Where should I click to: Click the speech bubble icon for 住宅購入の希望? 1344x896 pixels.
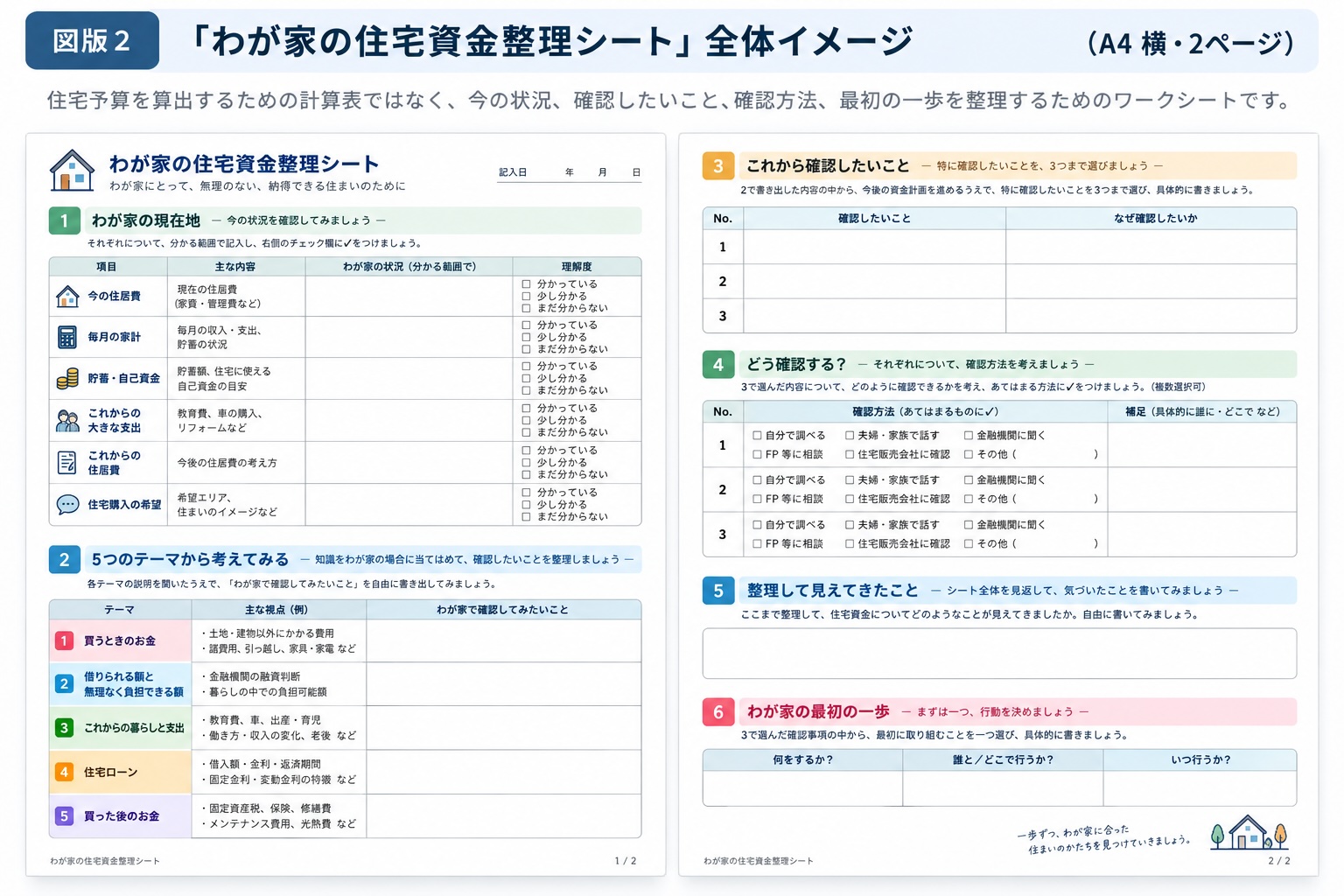67,505
